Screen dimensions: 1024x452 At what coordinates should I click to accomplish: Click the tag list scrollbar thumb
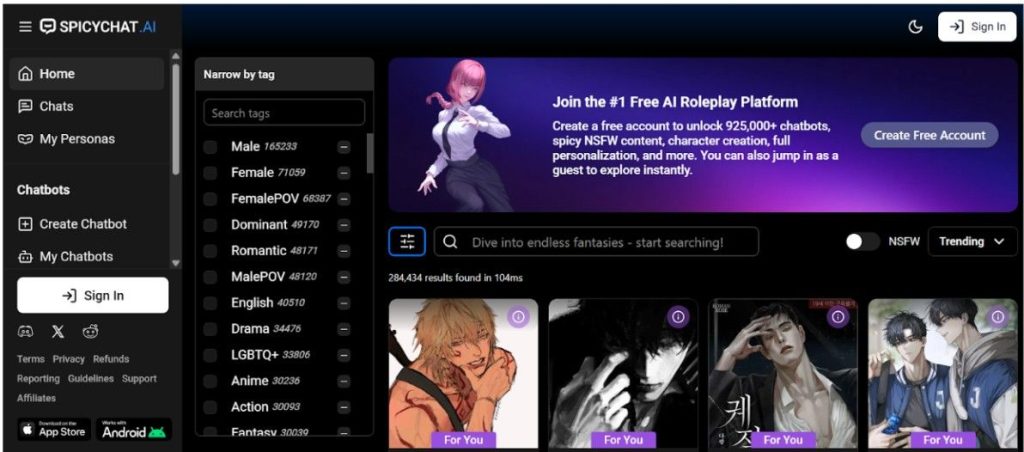pyautogui.click(x=370, y=153)
